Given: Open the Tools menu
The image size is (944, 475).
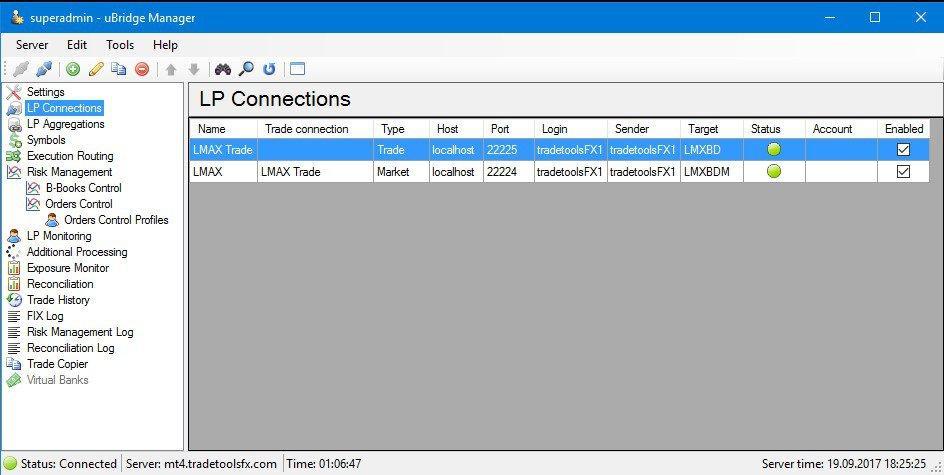Looking at the screenshot, I should pyautogui.click(x=120, y=45).
